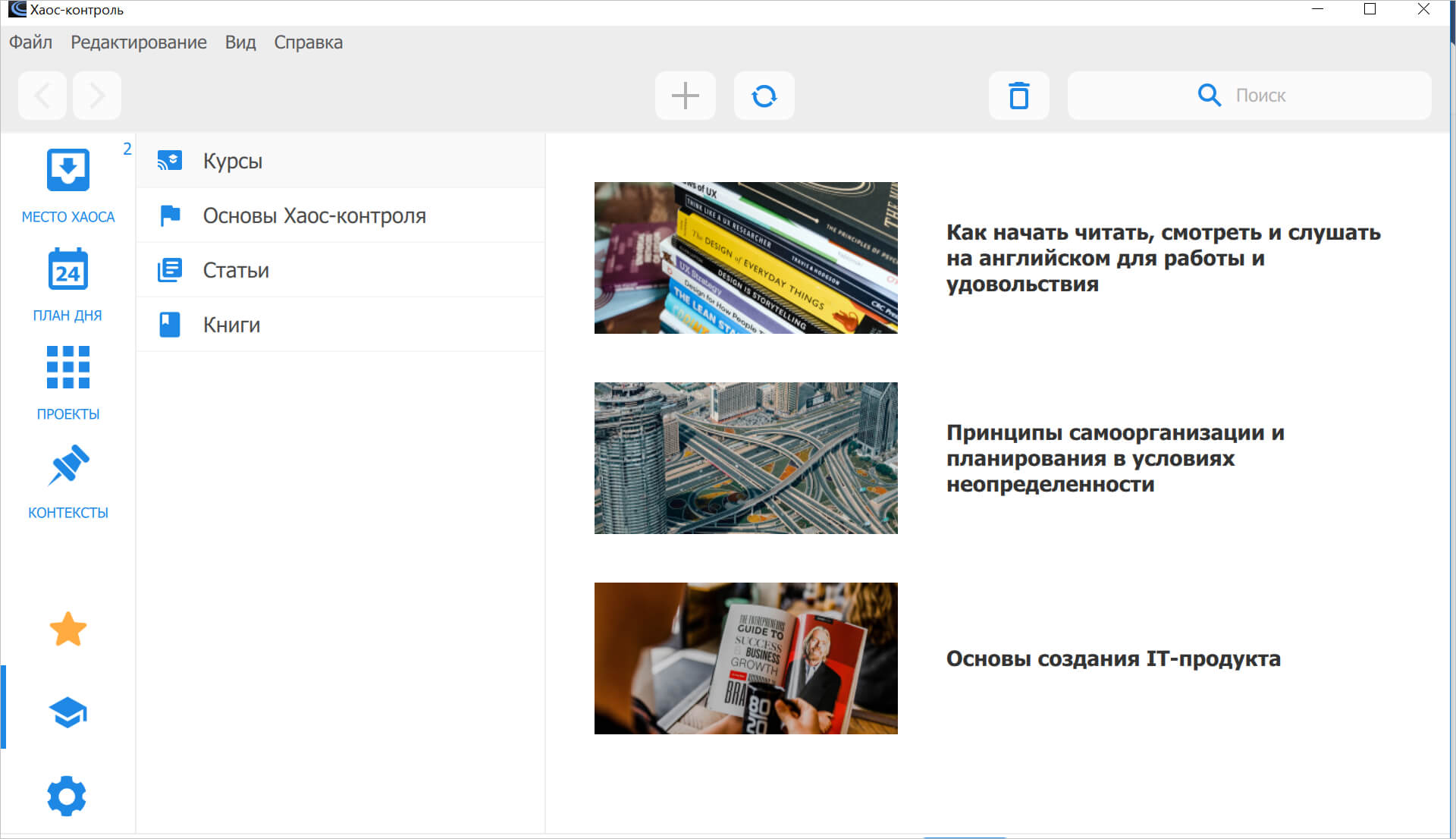Minimize the Хаос-контроль window
Image resolution: width=1456 pixels, height=839 pixels.
pyautogui.click(x=1318, y=9)
